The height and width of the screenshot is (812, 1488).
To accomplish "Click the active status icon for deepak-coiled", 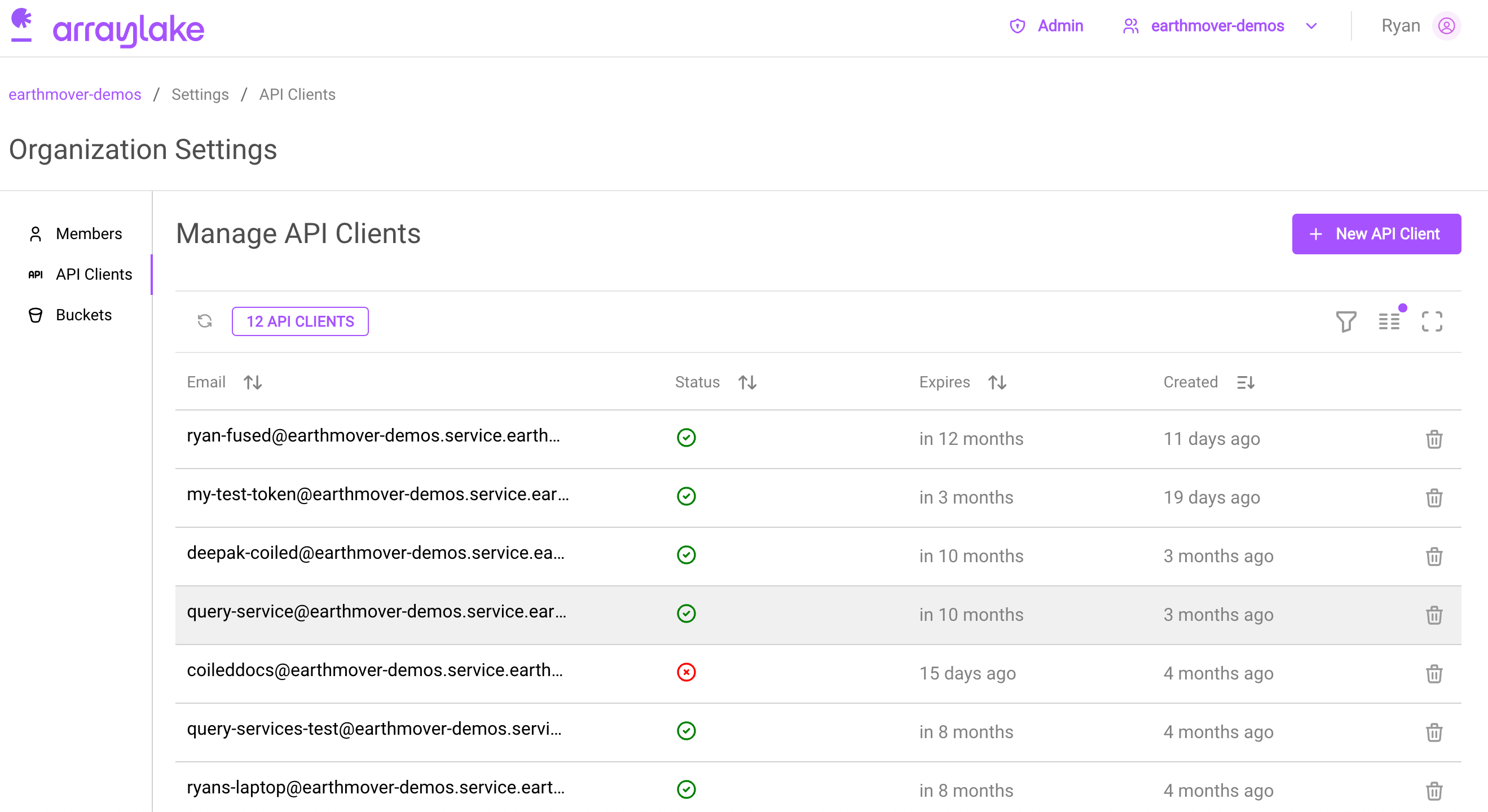I will pos(686,555).
